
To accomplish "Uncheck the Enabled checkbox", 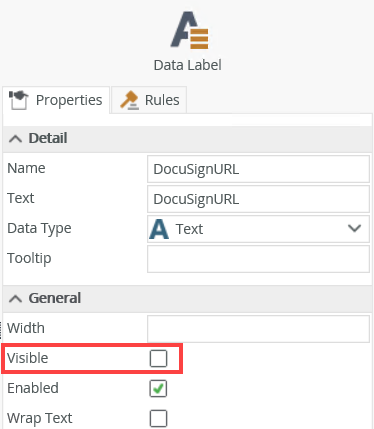I will [x=158, y=389].
